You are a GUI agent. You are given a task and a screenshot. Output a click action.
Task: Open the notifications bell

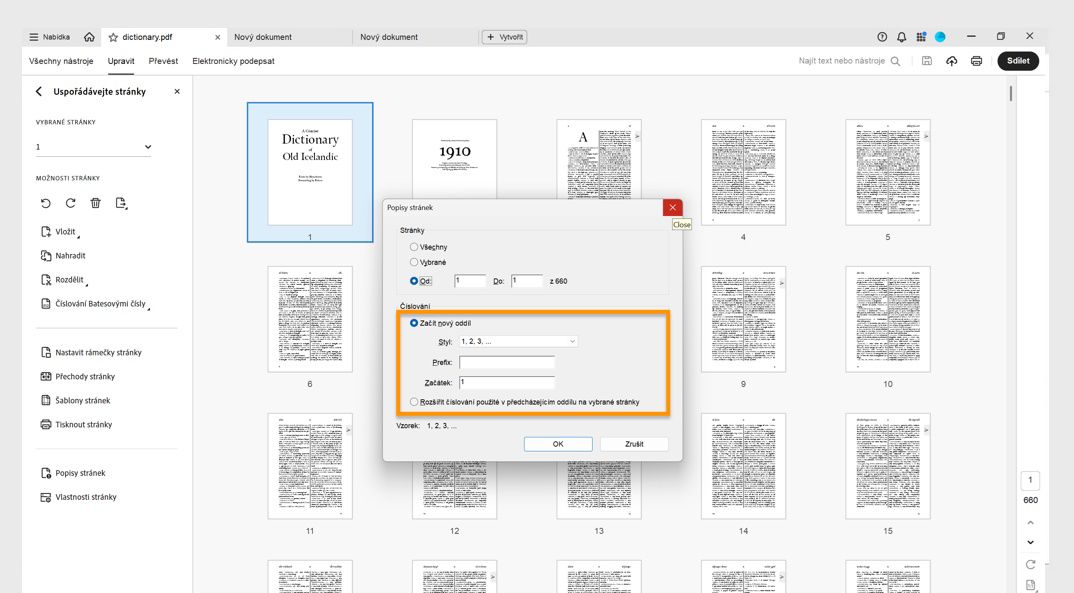[x=901, y=37]
